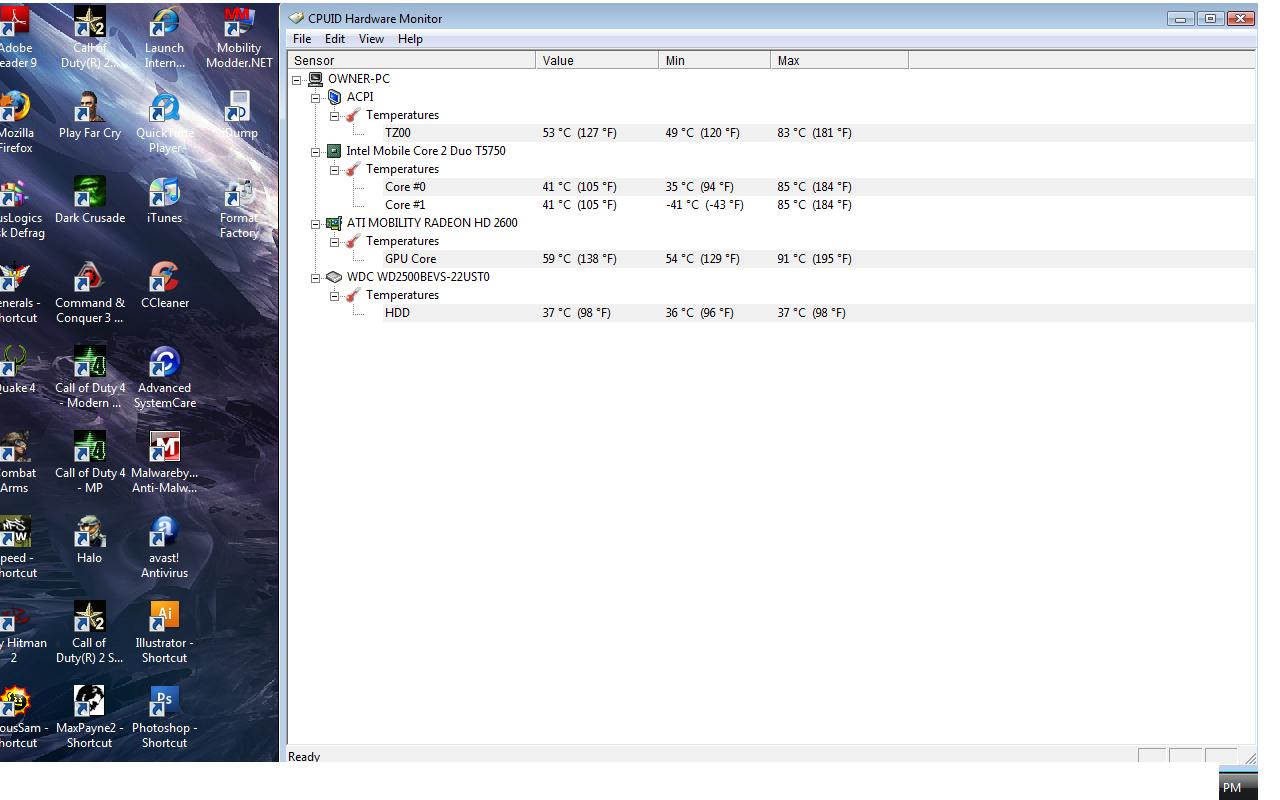Viewport: 1280px width, 800px height.
Task: Click the TZ00 value 53 °C (127 °F)
Action: [580, 133]
